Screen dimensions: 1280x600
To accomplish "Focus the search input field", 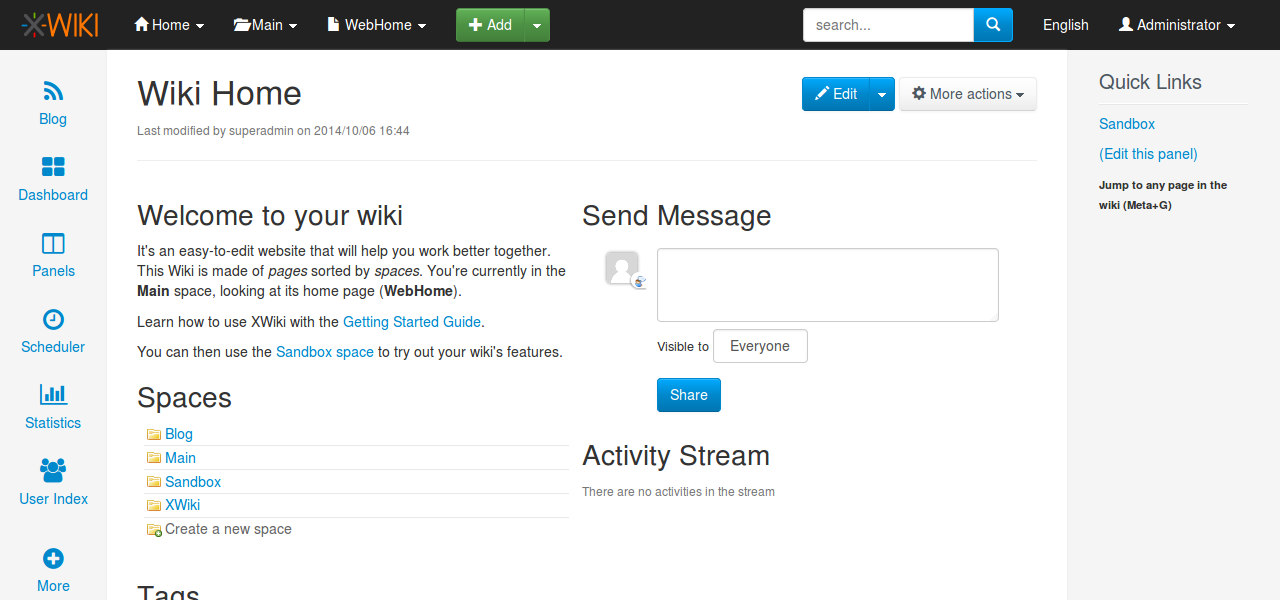I will 888,25.
